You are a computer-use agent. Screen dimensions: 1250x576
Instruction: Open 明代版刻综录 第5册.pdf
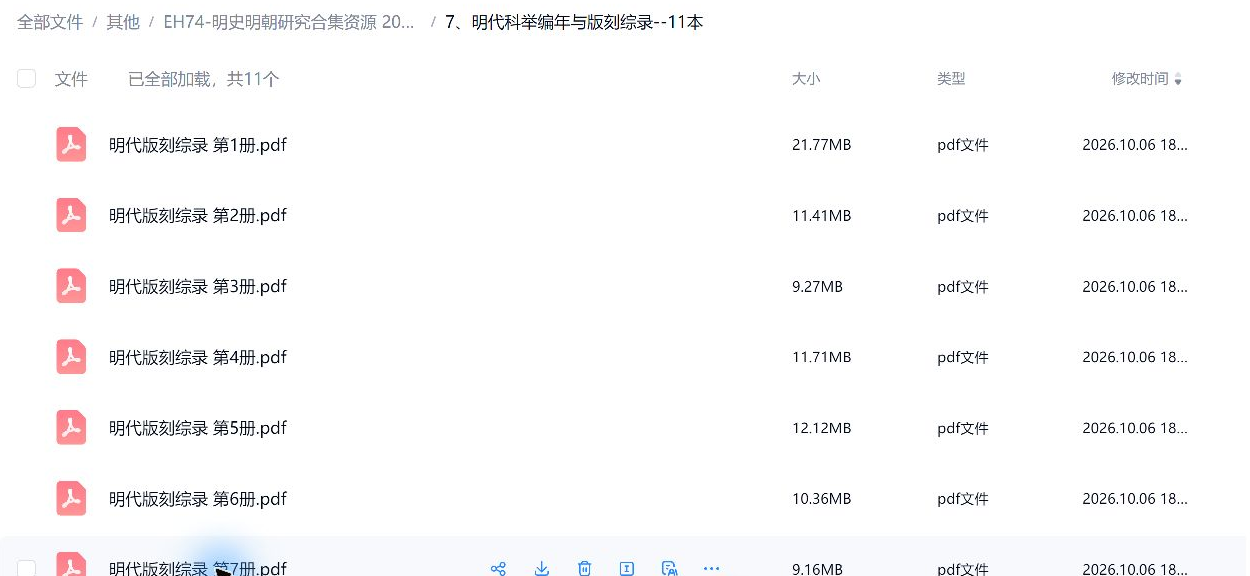198,428
